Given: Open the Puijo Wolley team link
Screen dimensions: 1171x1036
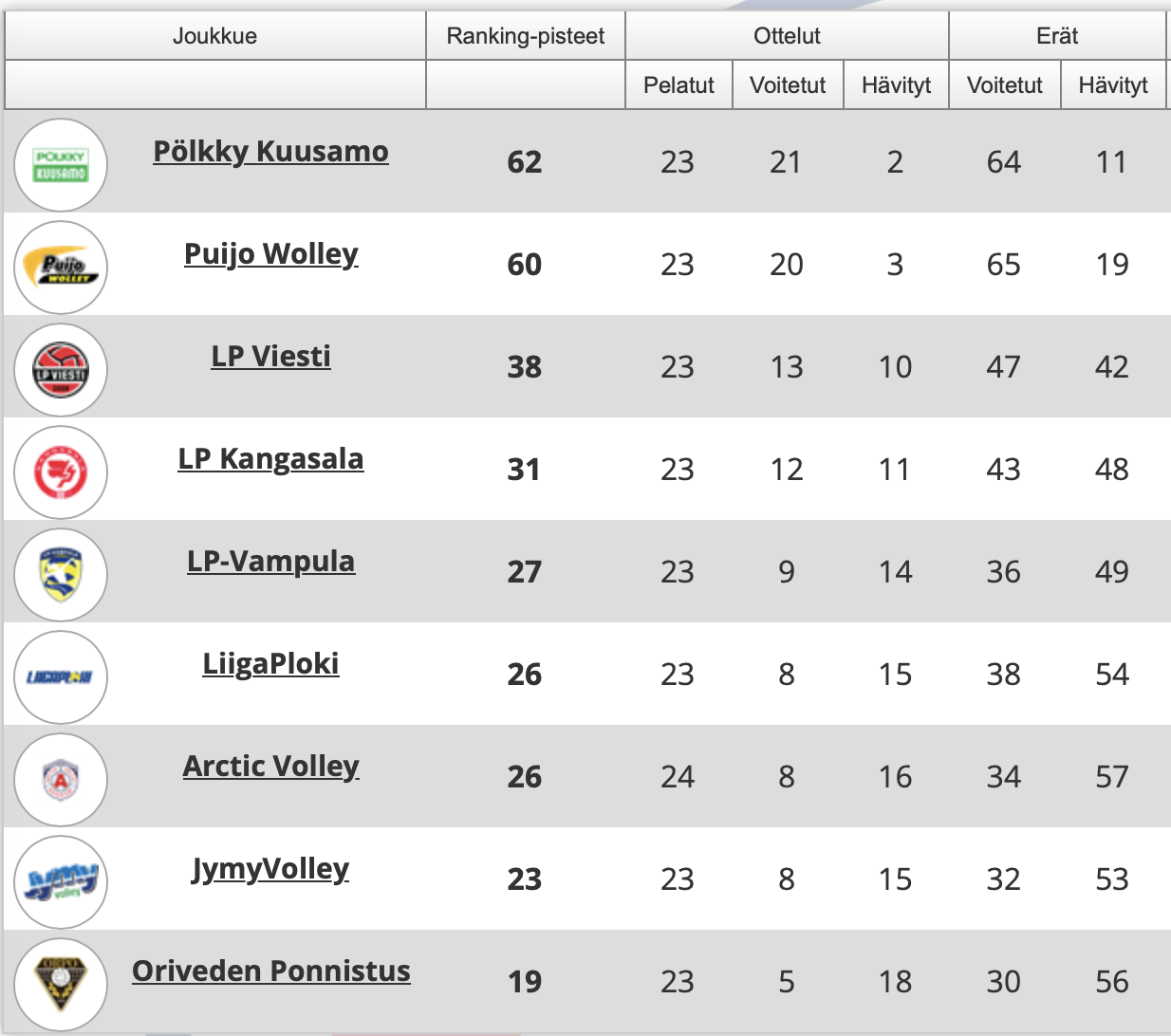Looking at the screenshot, I should (x=270, y=254).
